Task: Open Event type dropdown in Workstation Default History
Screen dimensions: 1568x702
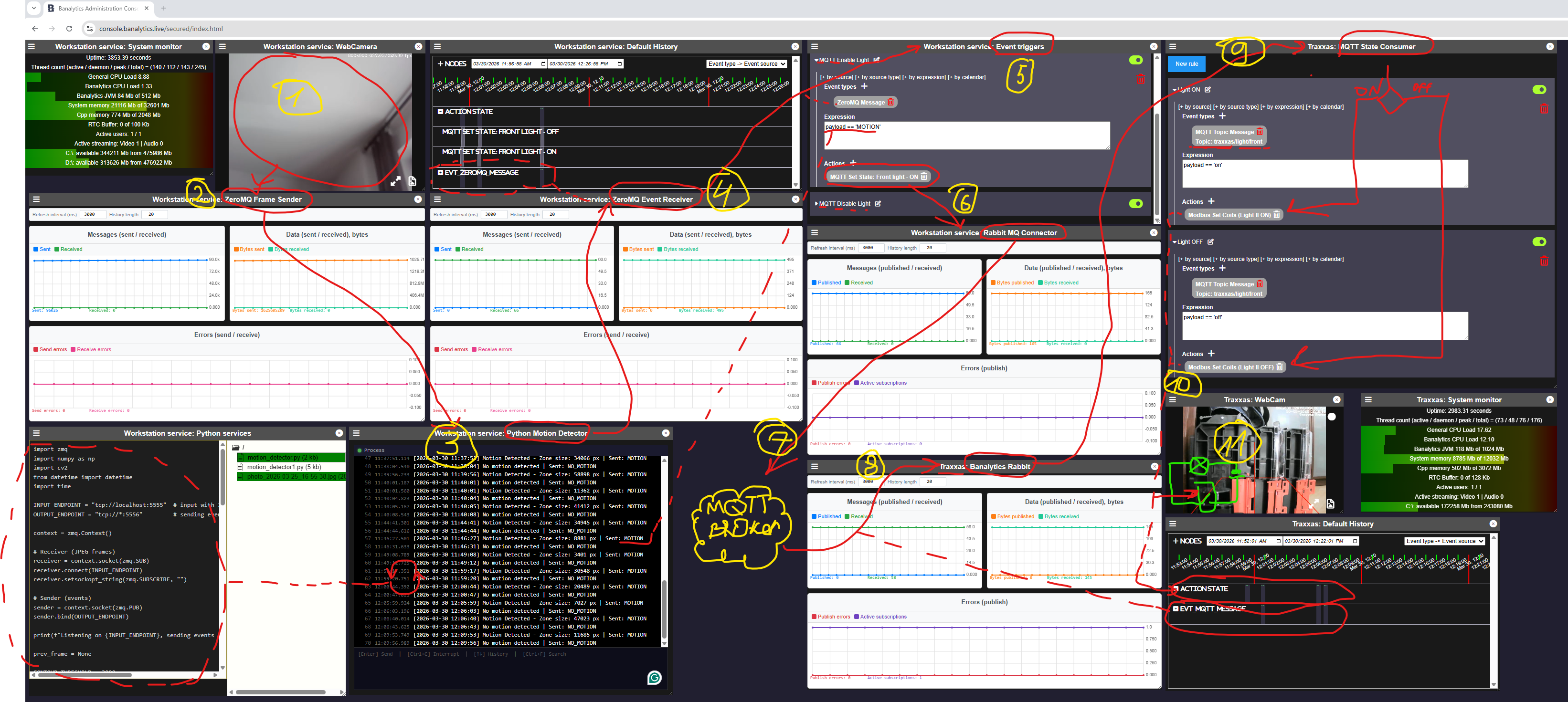Action: [x=746, y=64]
